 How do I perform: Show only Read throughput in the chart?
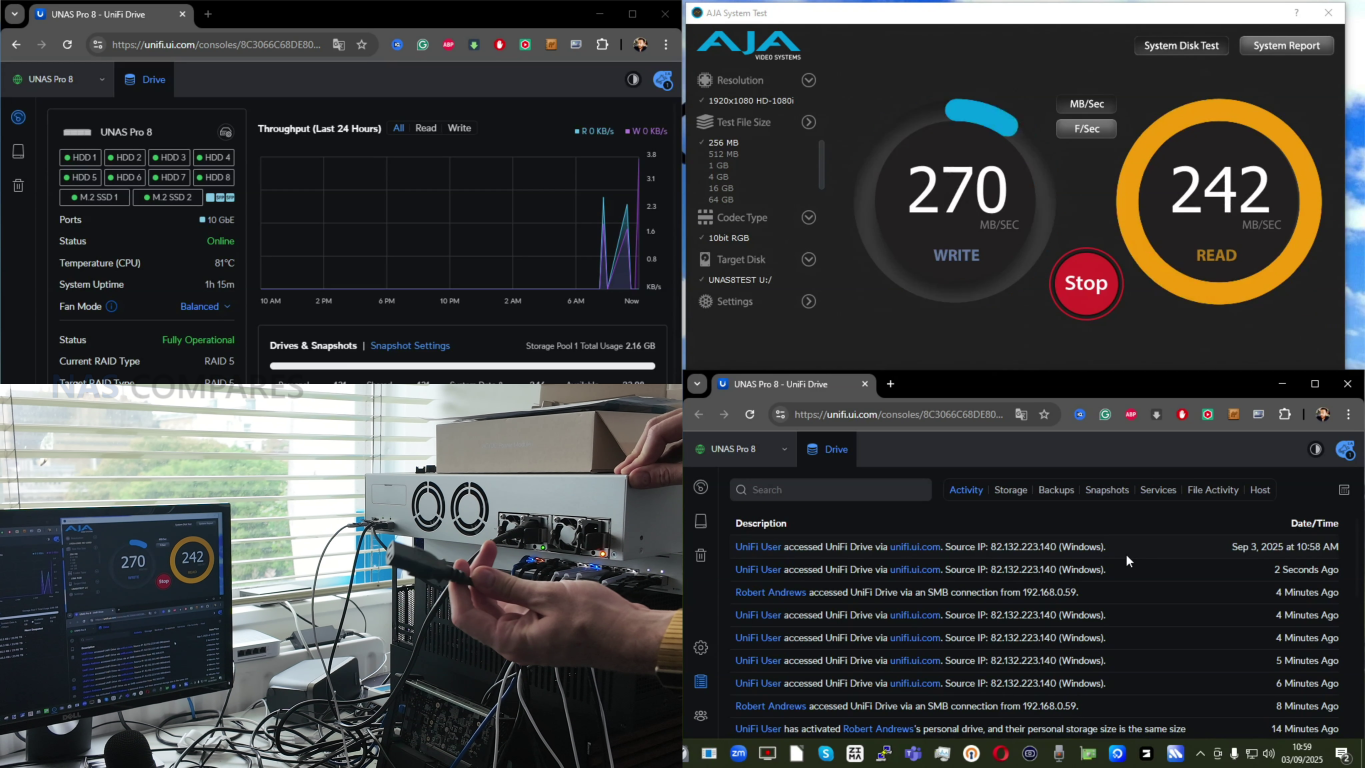(x=426, y=128)
